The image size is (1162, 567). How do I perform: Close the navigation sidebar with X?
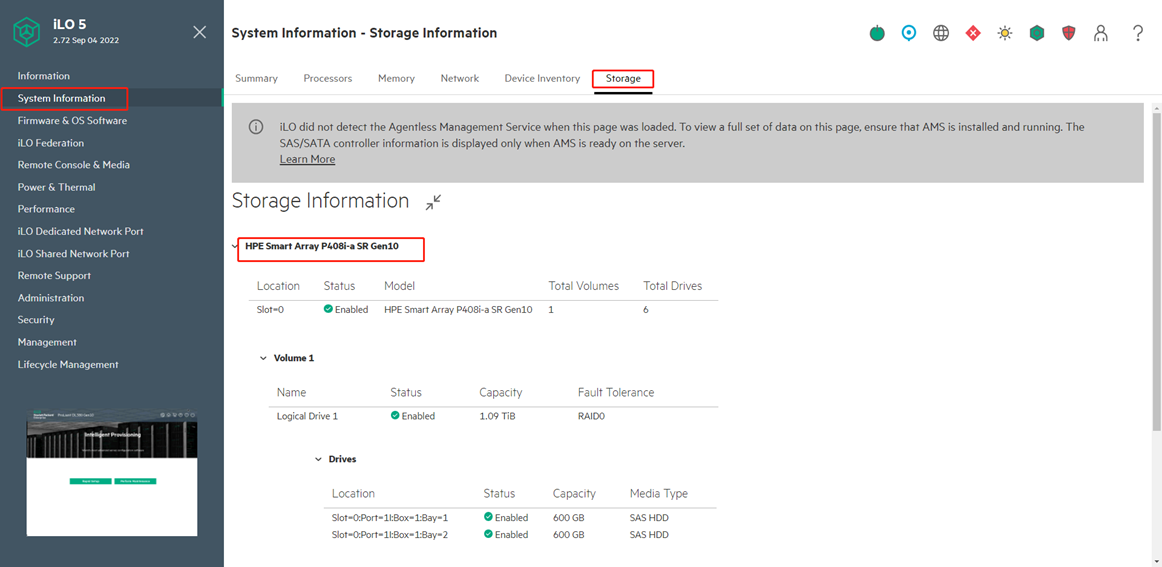[200, 32]
